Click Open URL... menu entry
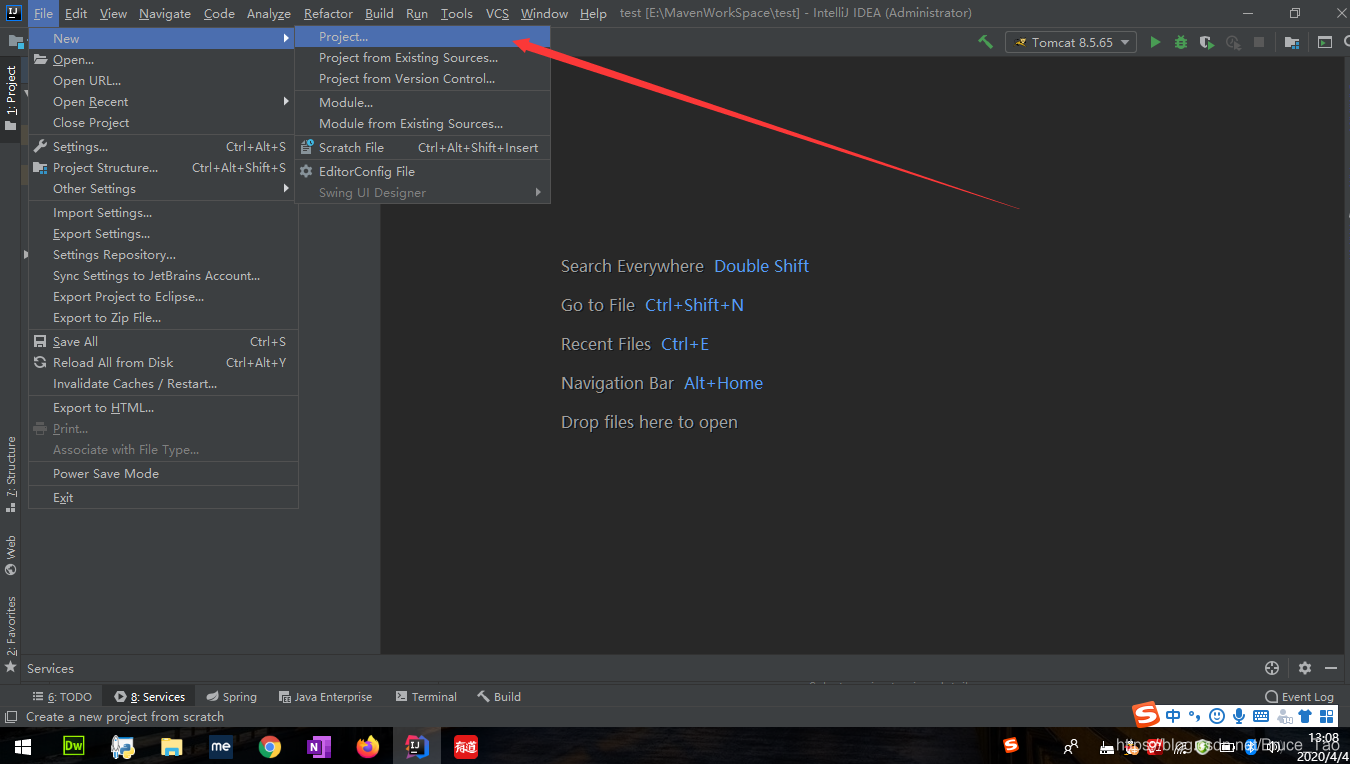 click(162, 80)
